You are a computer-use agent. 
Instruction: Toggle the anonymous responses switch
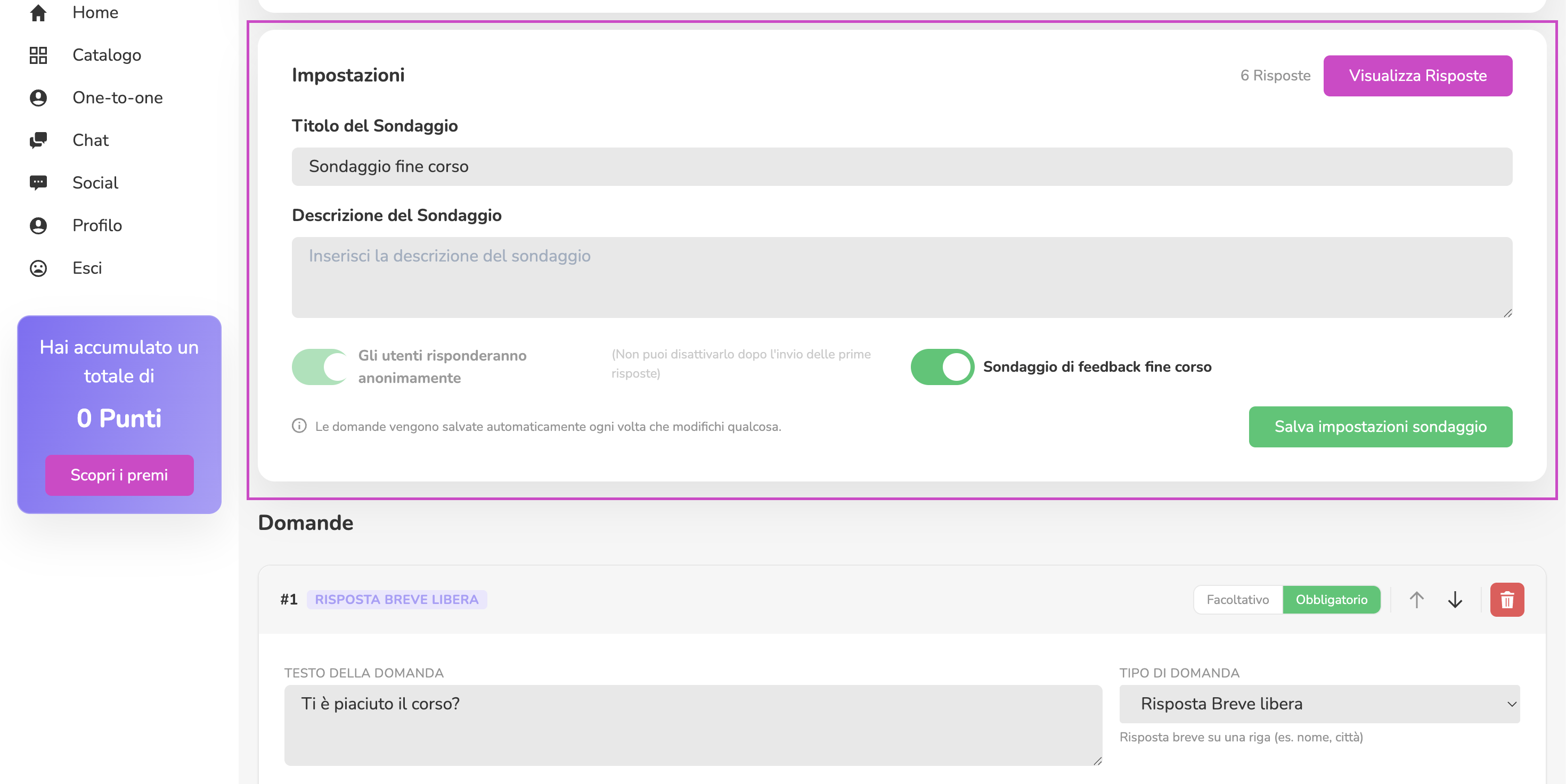click(x=320, y=366)
